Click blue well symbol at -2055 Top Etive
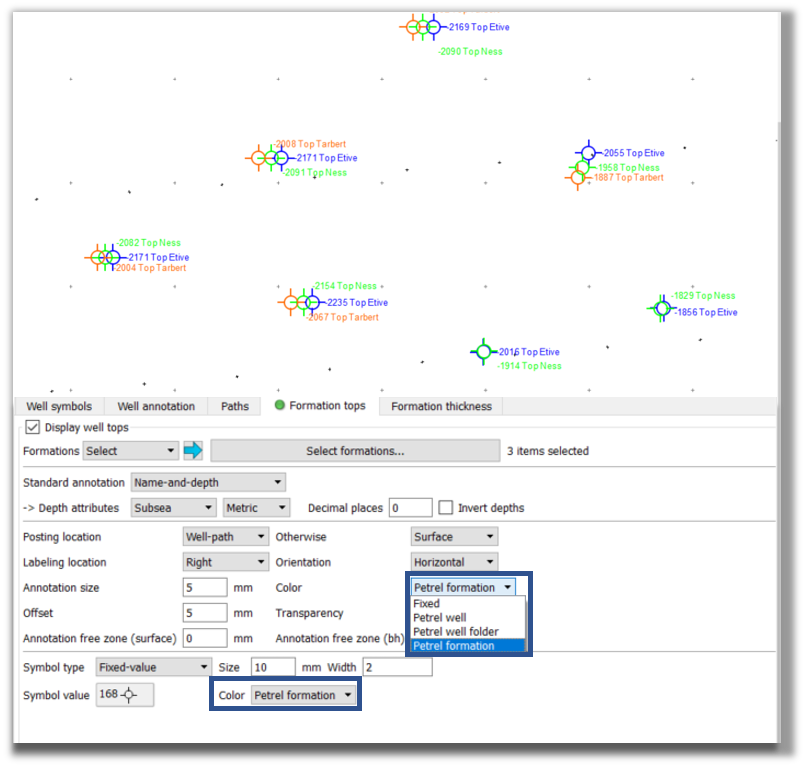 point(588,153)
